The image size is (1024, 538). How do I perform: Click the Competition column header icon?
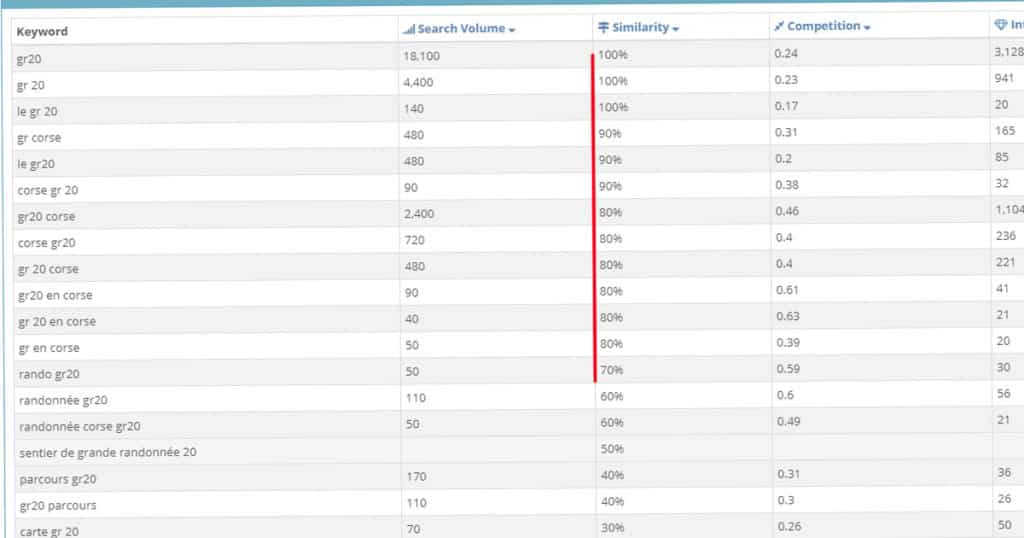click(x=778, y=26)
